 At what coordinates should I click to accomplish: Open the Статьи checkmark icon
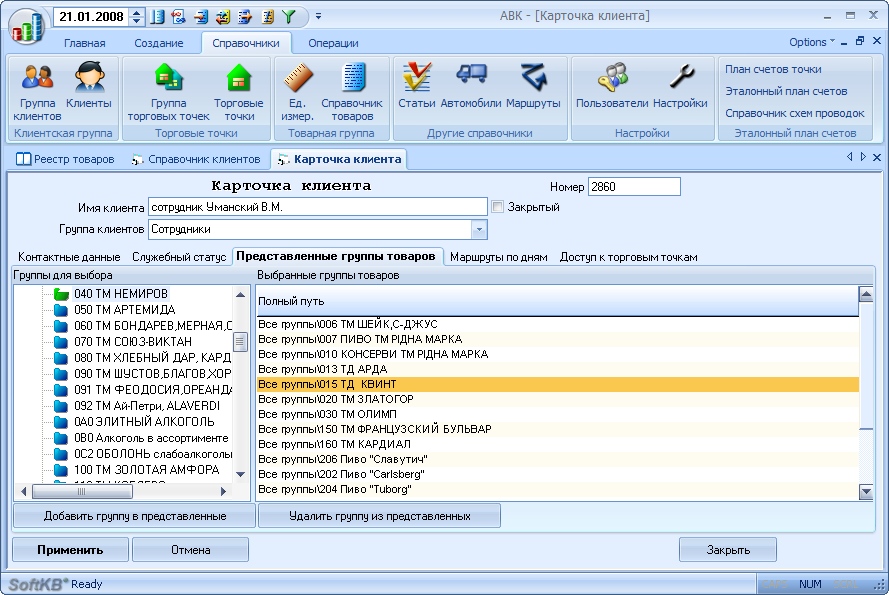417,86
